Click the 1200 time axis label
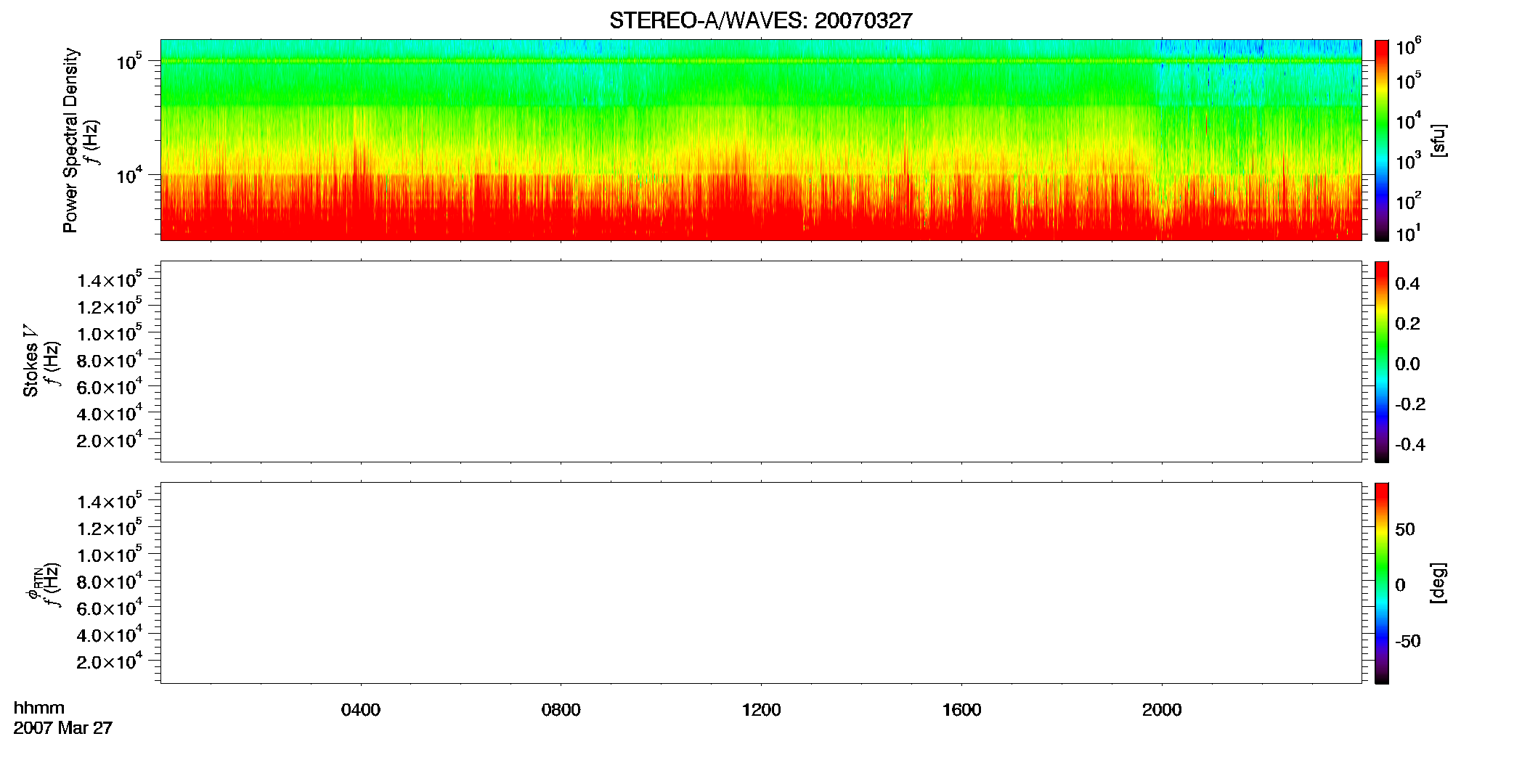The image size is (1522, 784). (x=761, y=710)
